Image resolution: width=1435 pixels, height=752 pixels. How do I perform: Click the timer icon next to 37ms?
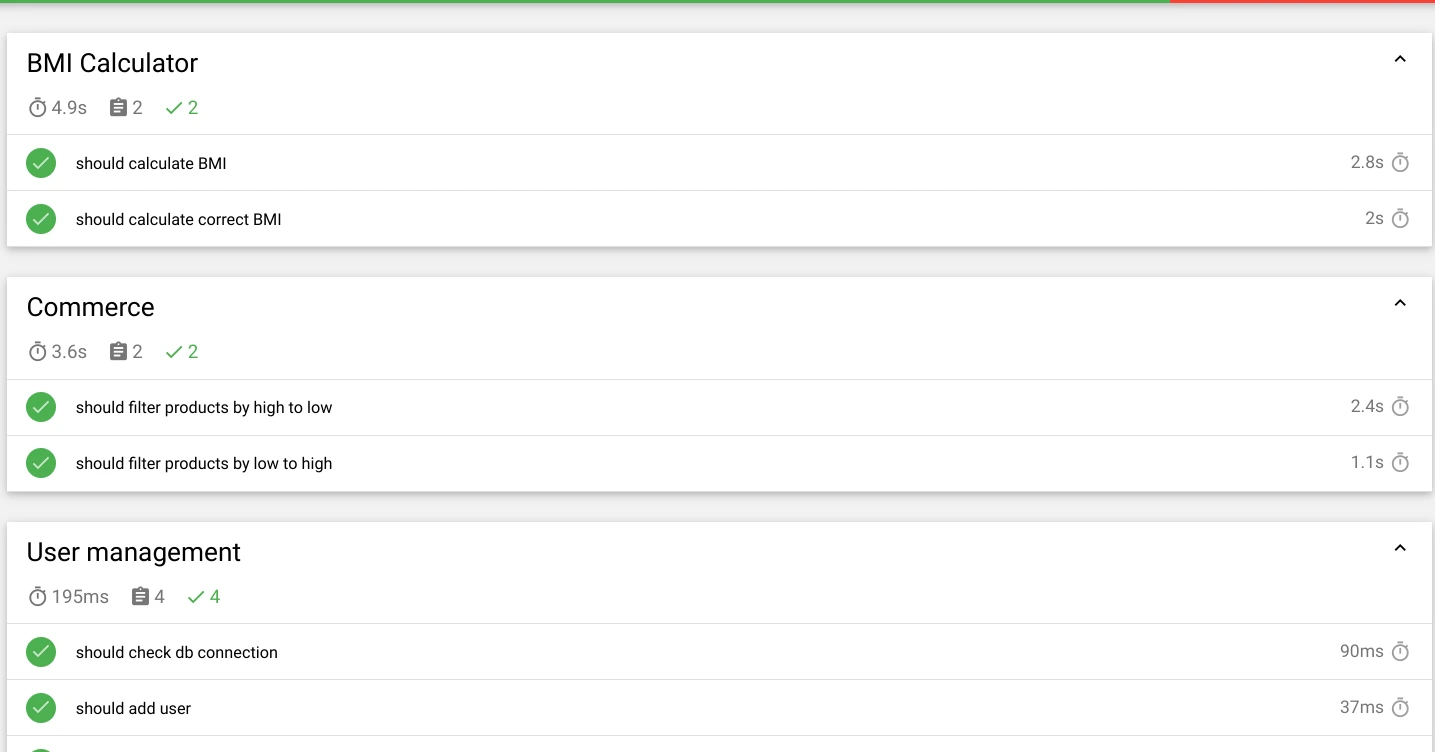point(1400,707)
